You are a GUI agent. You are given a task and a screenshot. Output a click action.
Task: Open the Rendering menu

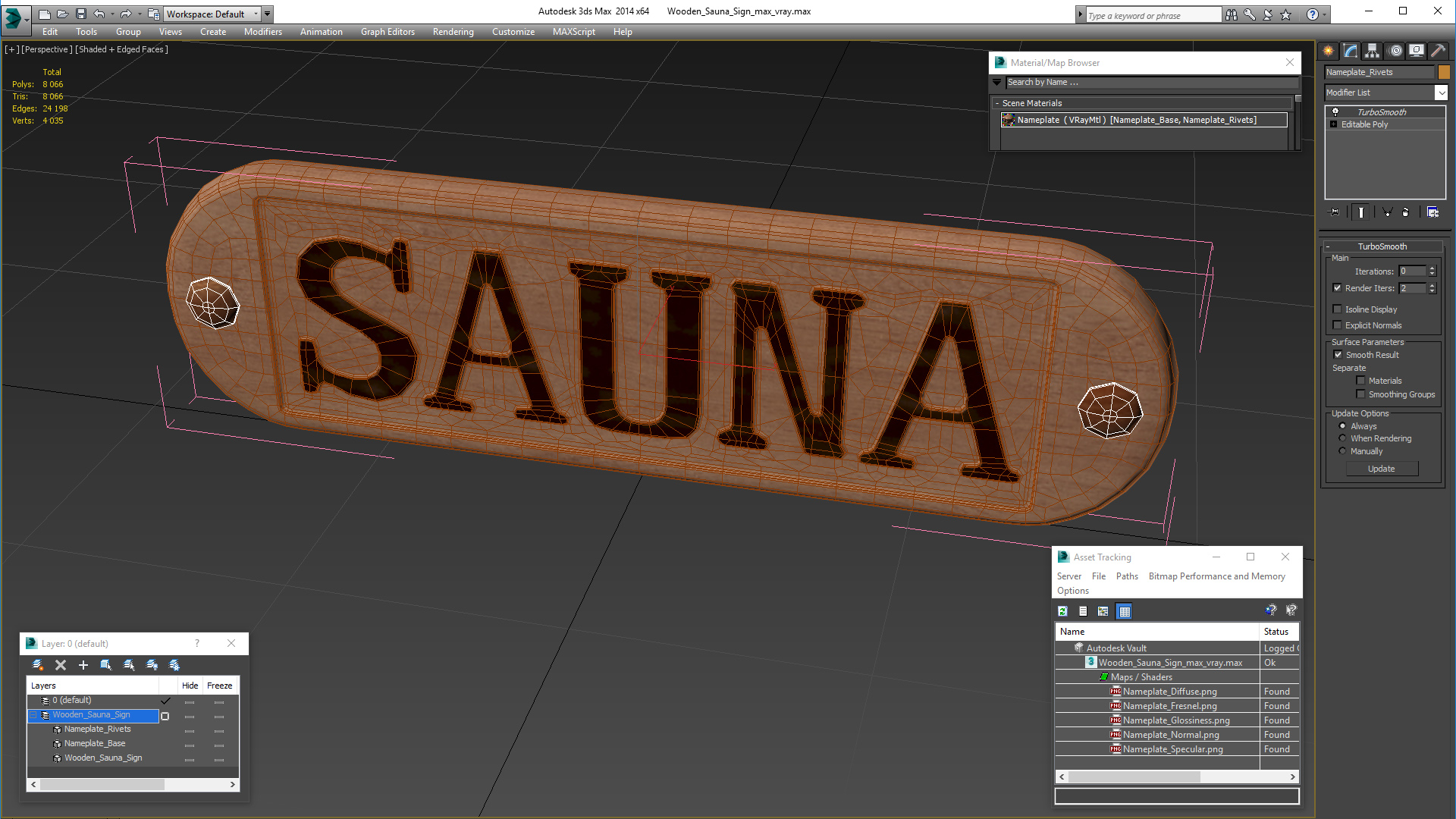(453, 32)
